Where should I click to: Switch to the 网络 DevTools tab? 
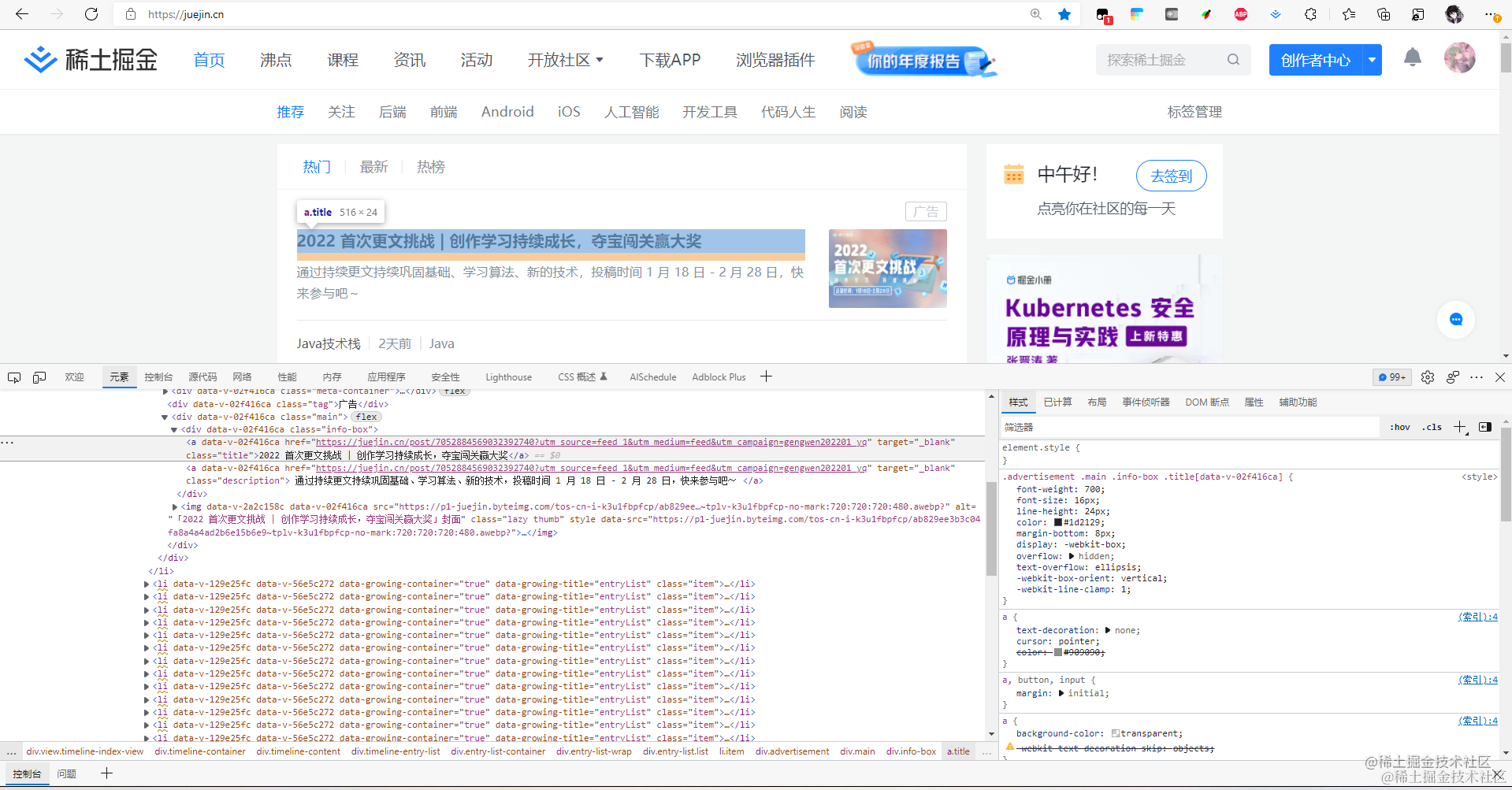[242, 377]
